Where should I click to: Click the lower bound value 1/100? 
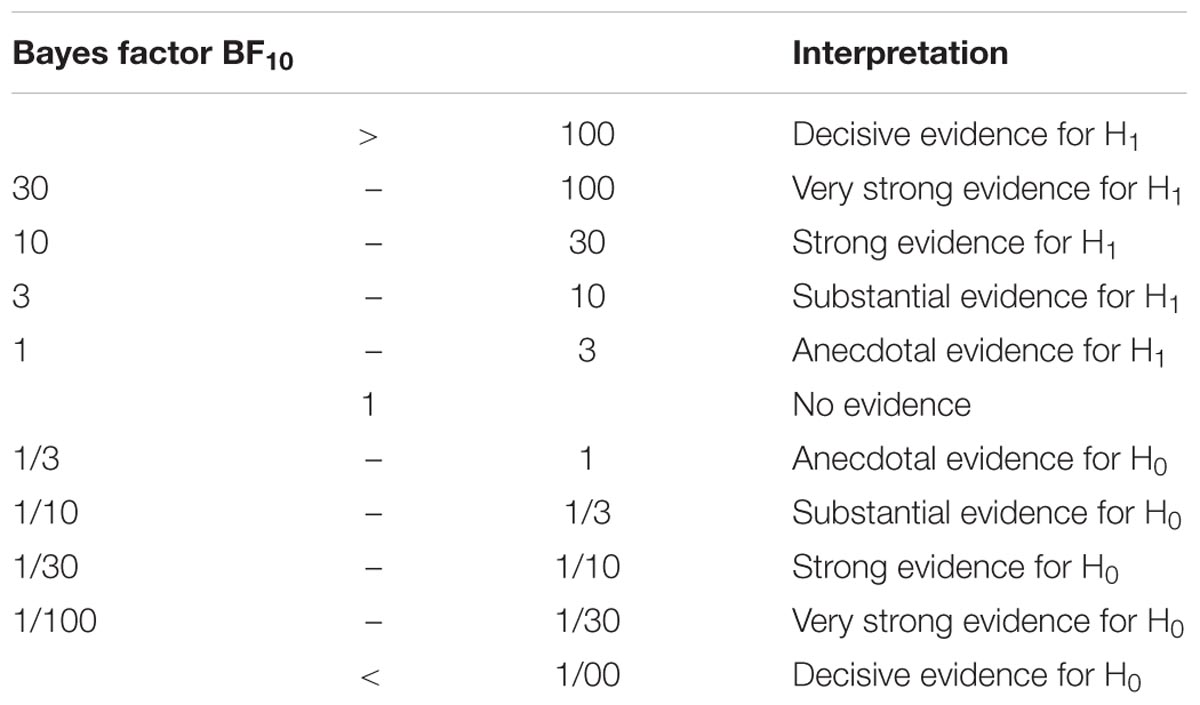coord(54,621)
